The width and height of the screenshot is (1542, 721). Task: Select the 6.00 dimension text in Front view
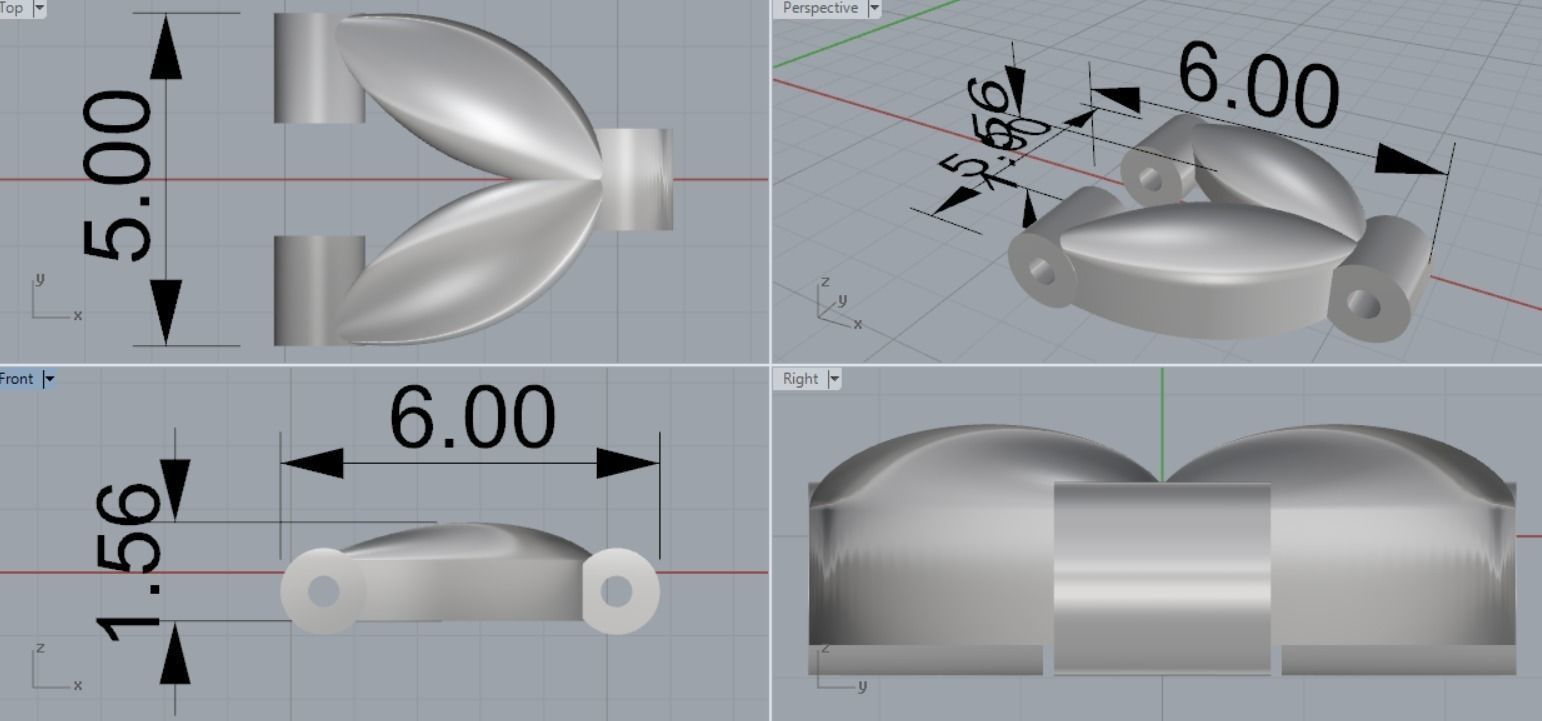tap(472, 418)
